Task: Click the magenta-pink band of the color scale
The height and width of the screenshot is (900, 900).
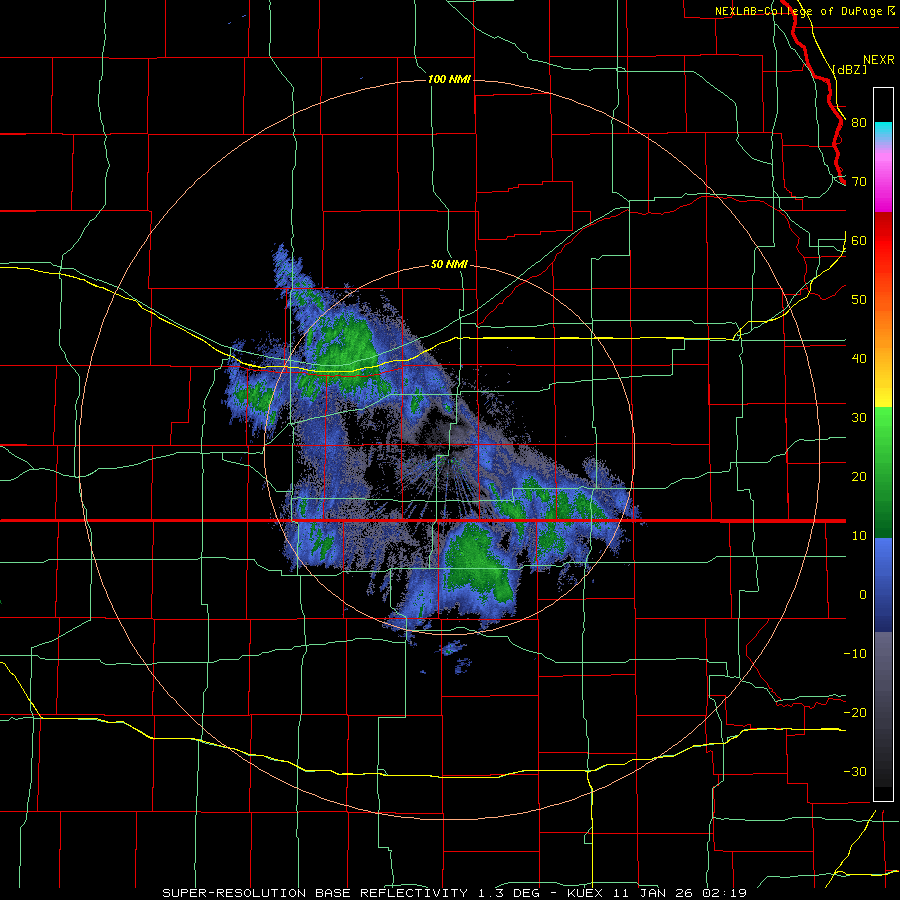Action: pyautogui.click(x=883, y=178)
